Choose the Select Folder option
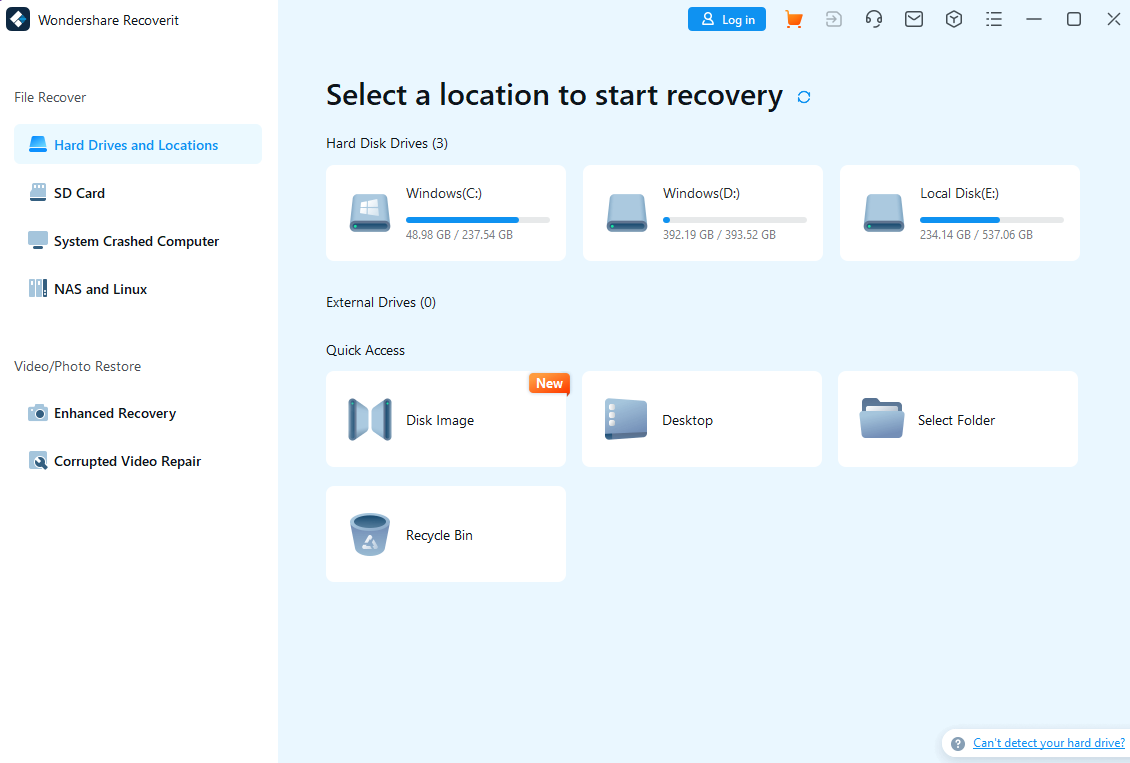This screenshot has width=1130, height=763. click(x=956, y=419)
